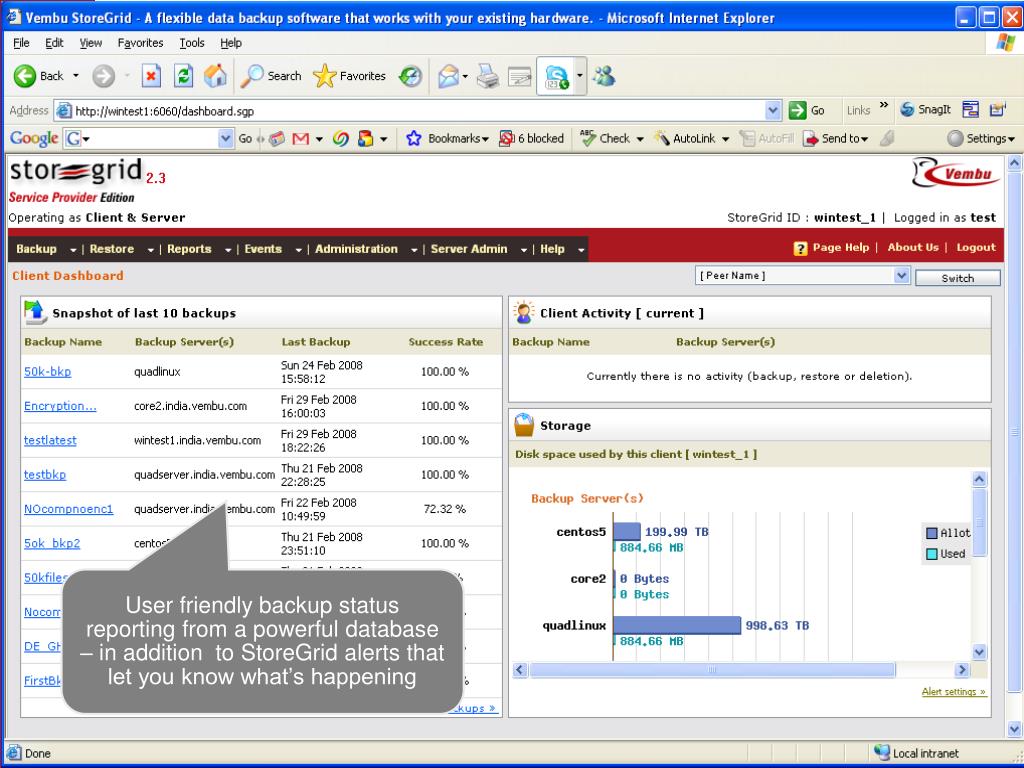Open the Tools menu

(x=192, y=43)
